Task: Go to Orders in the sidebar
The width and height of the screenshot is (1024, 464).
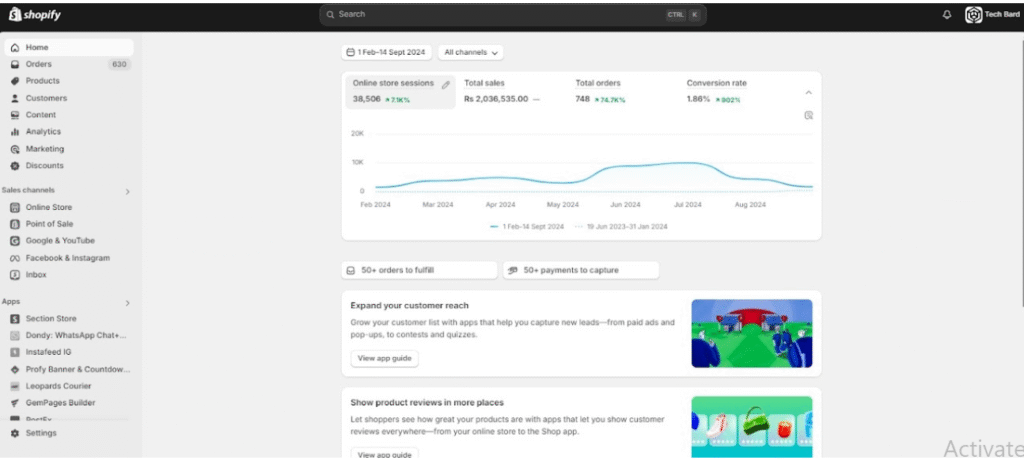Action: pos(39,64)
